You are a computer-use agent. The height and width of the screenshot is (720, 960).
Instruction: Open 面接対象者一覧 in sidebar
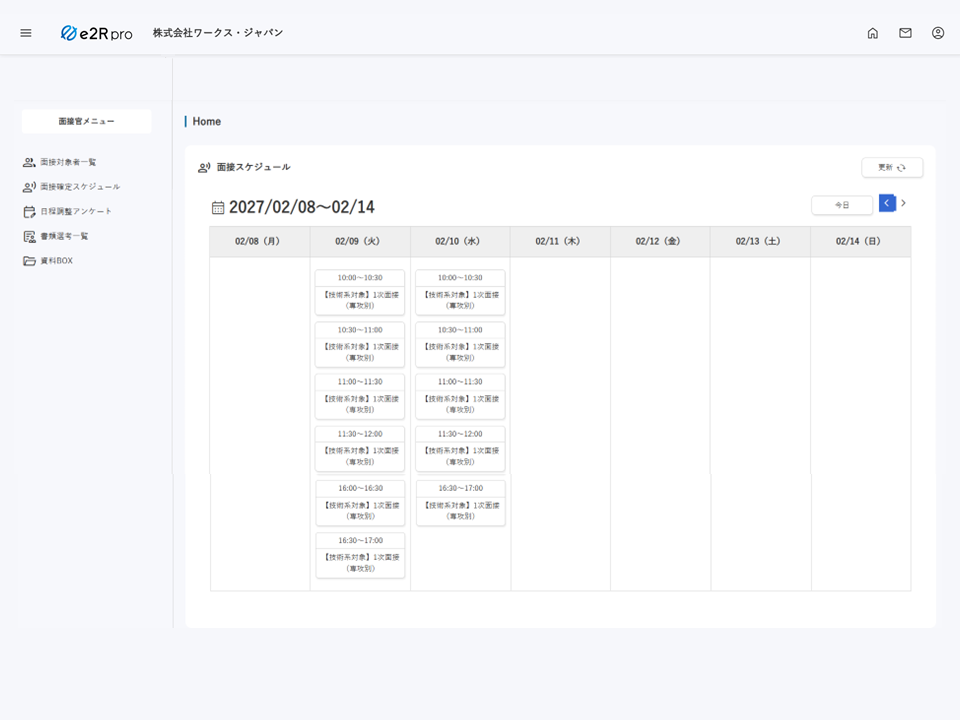pyautogui.click(x=68, y=162)
